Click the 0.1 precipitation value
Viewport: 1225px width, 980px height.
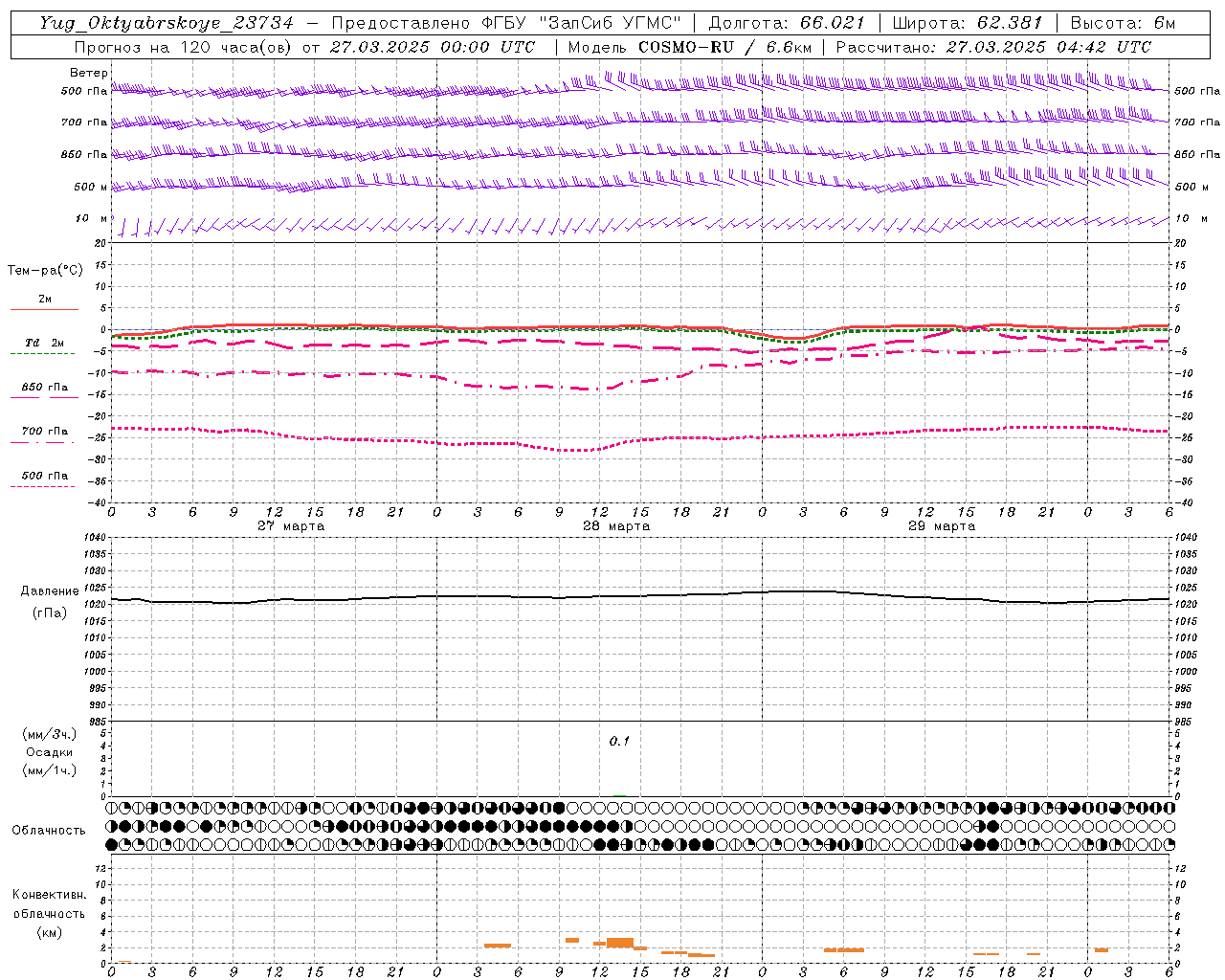click(619, 741)
